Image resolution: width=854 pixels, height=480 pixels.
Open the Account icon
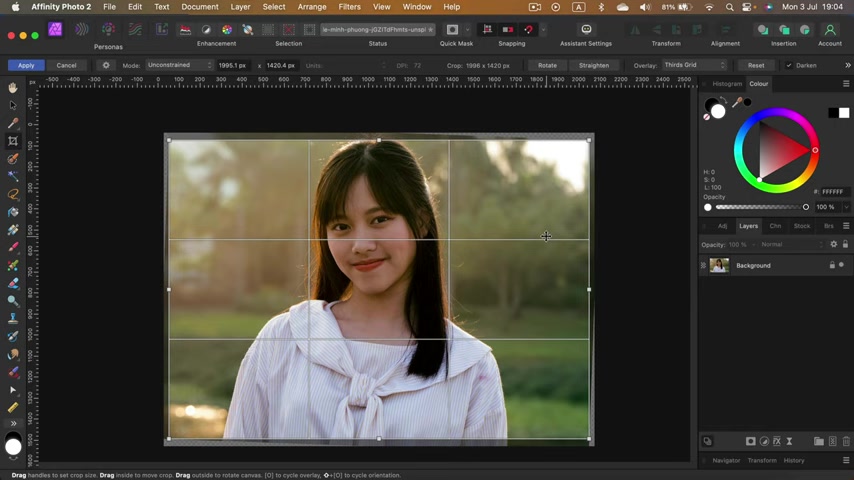pyautogui.click(x=830, y=30)
